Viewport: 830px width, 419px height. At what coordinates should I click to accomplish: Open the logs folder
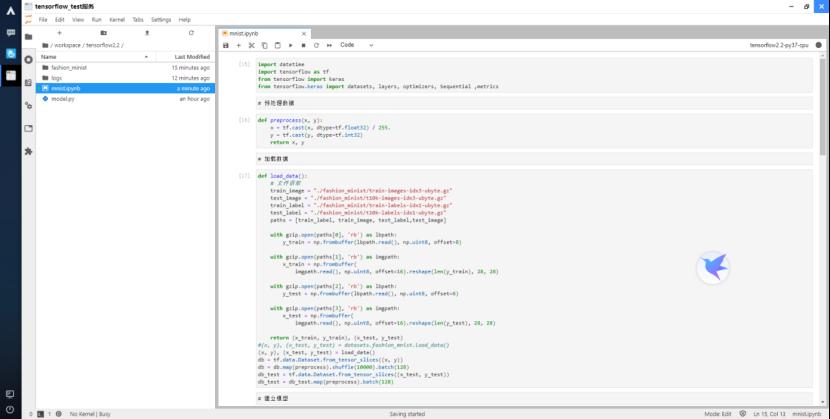(x=125, y=78)
